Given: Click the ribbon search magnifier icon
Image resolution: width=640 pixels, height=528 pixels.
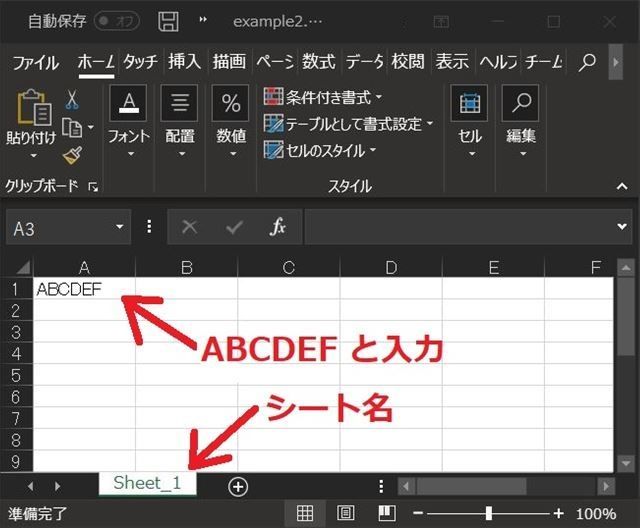Looking at the screenshot, I should tap(587, 62).
